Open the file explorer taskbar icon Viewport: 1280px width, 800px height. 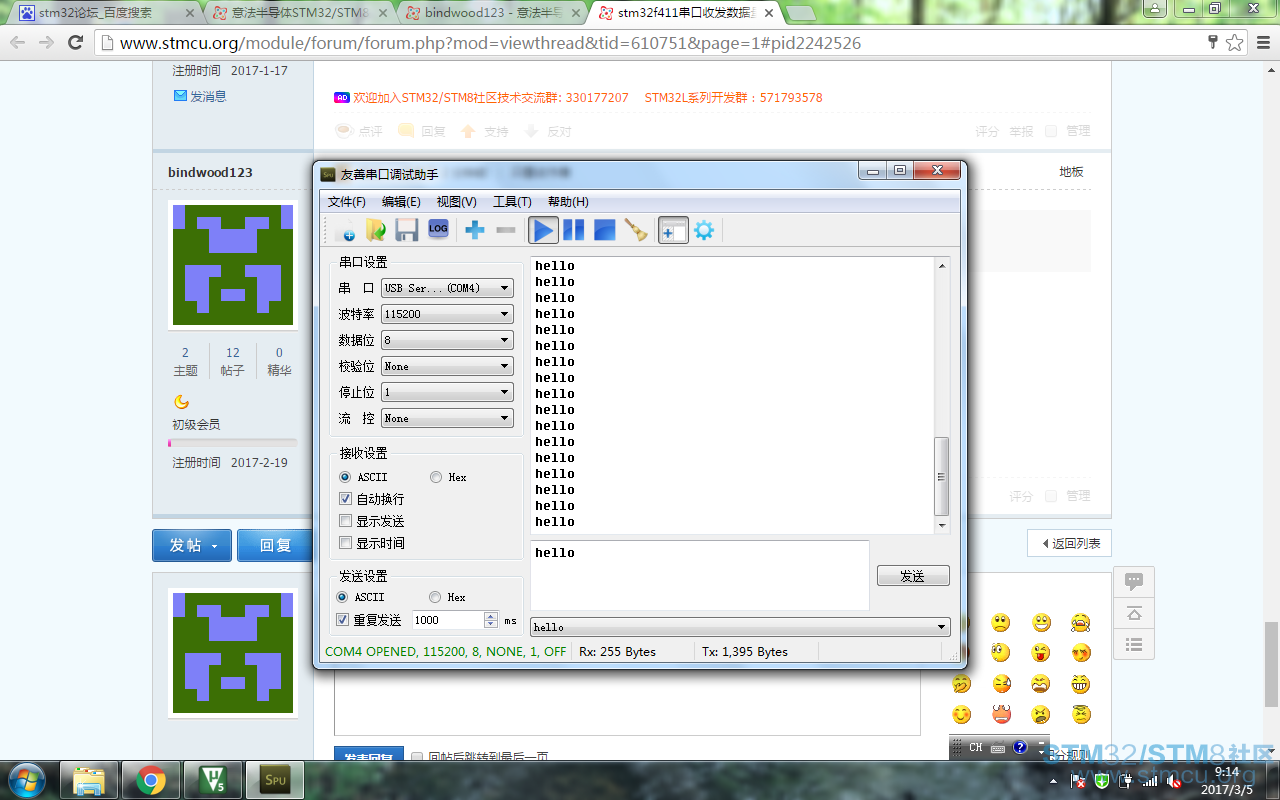pyautogui.click(x=90, y=780)
